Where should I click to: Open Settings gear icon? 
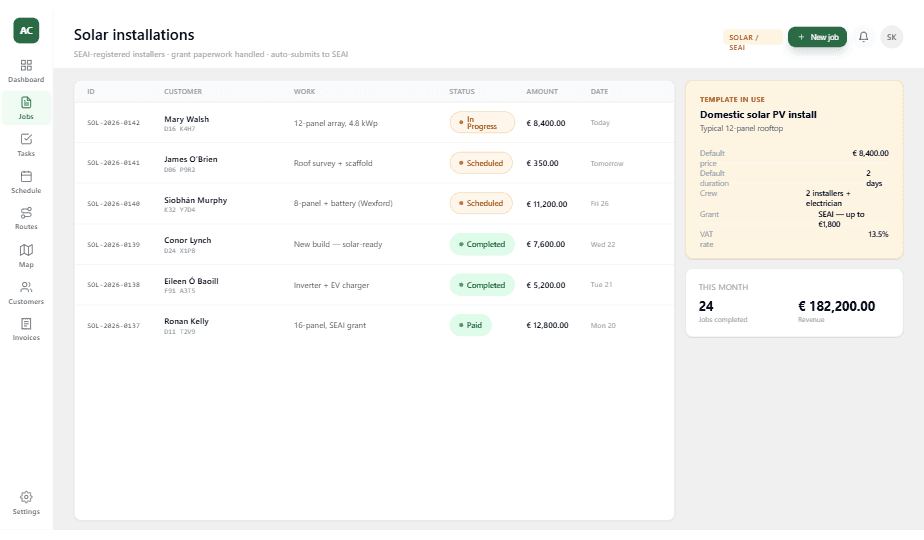pyautogui.click(x=26, y=497)
